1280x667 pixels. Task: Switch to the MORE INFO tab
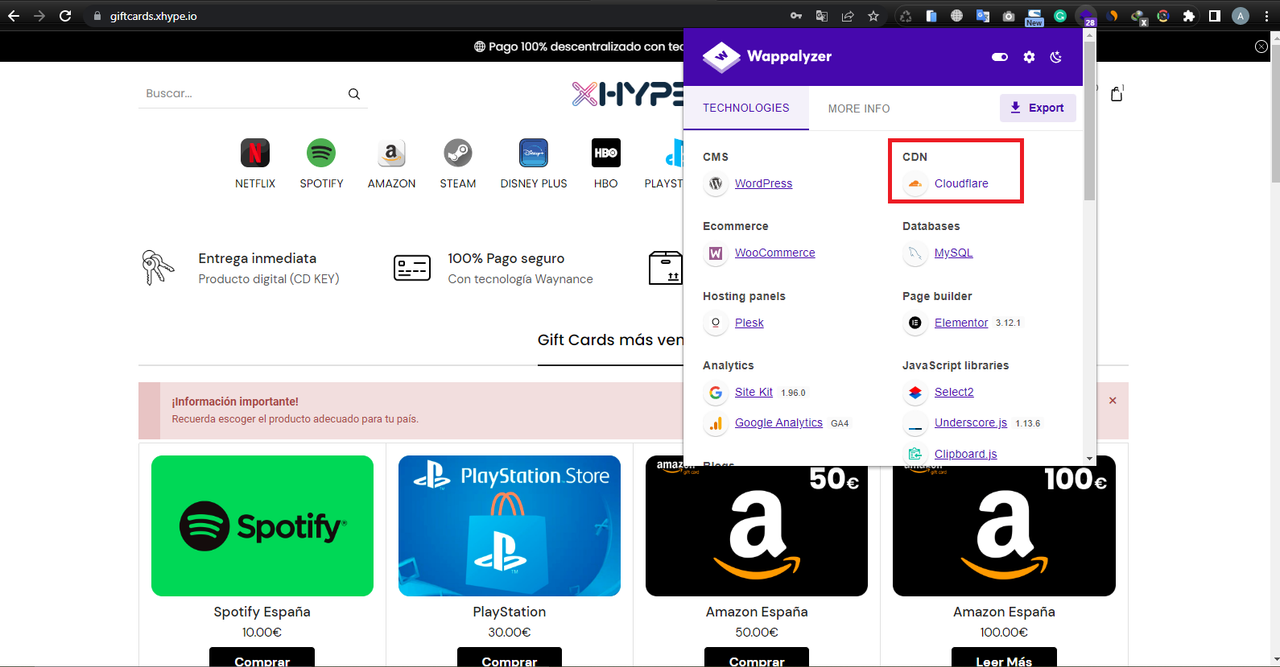859,108
